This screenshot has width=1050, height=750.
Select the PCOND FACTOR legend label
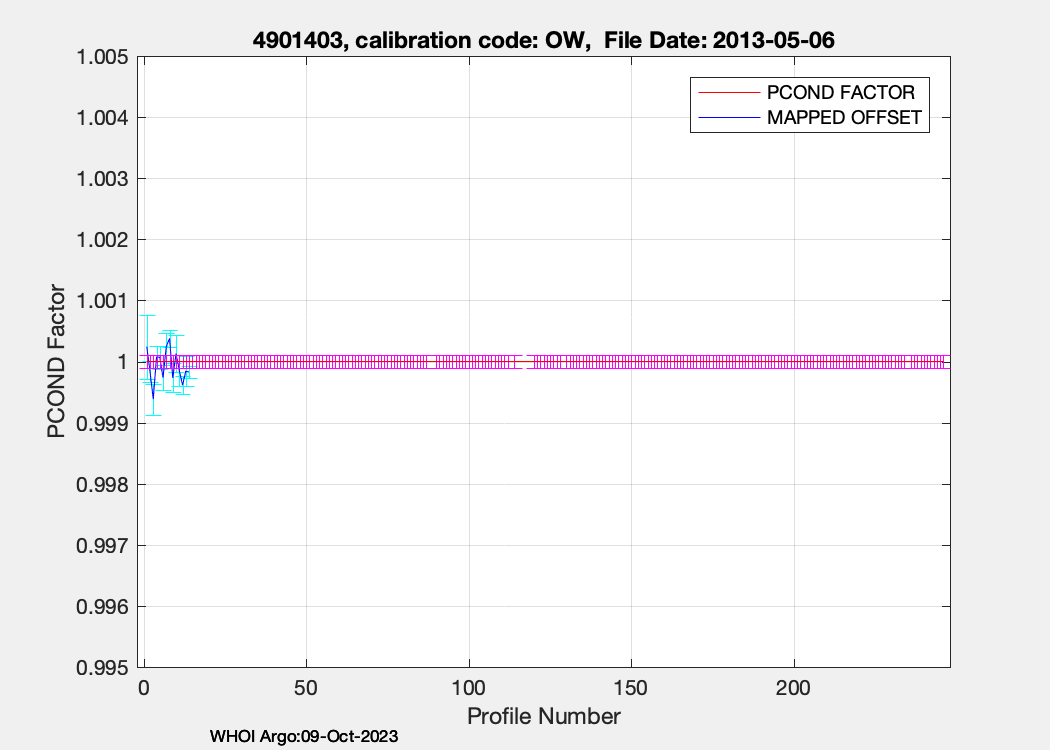coord(840,93)
